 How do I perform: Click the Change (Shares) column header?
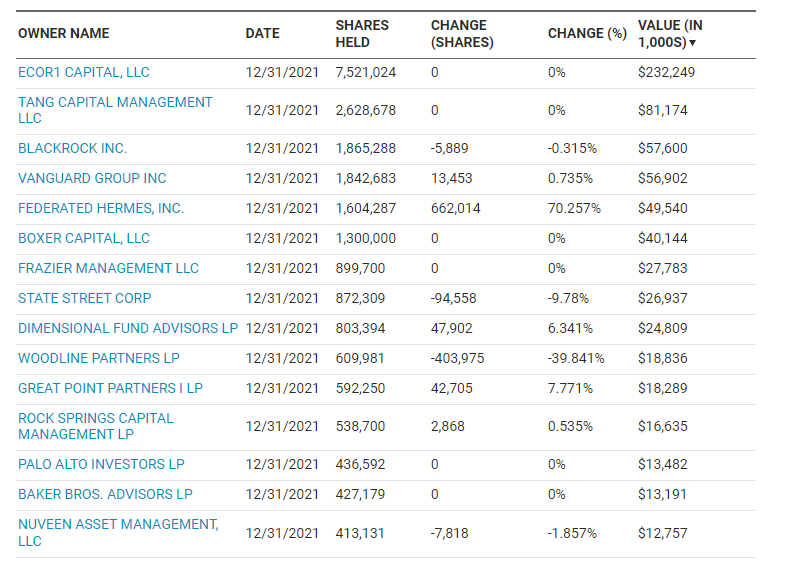point(462,33)
